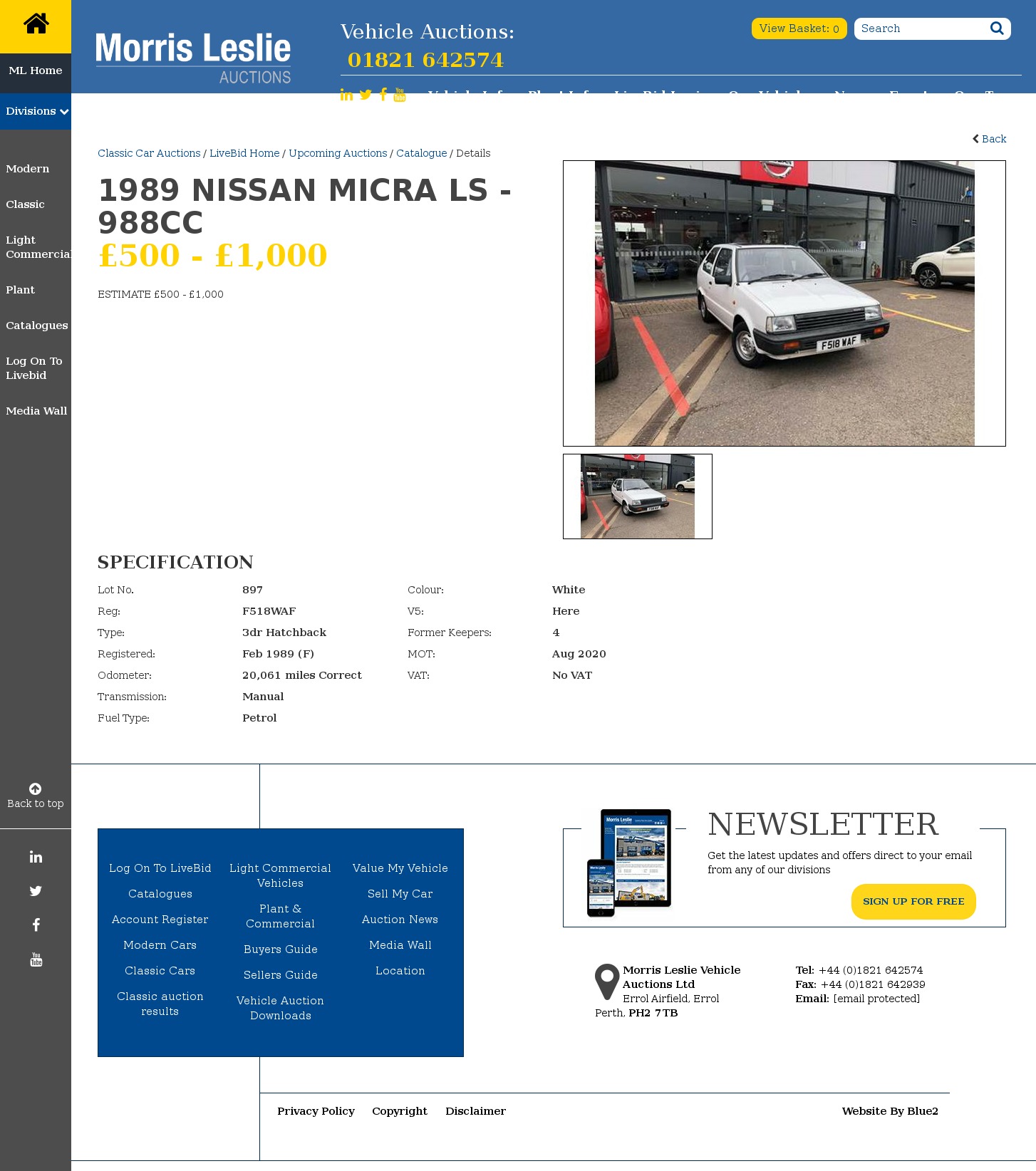Click the Morris Leslie Auctions logo
Image resolution: width=1036 pixels, height=1171 pixels.
193,58
